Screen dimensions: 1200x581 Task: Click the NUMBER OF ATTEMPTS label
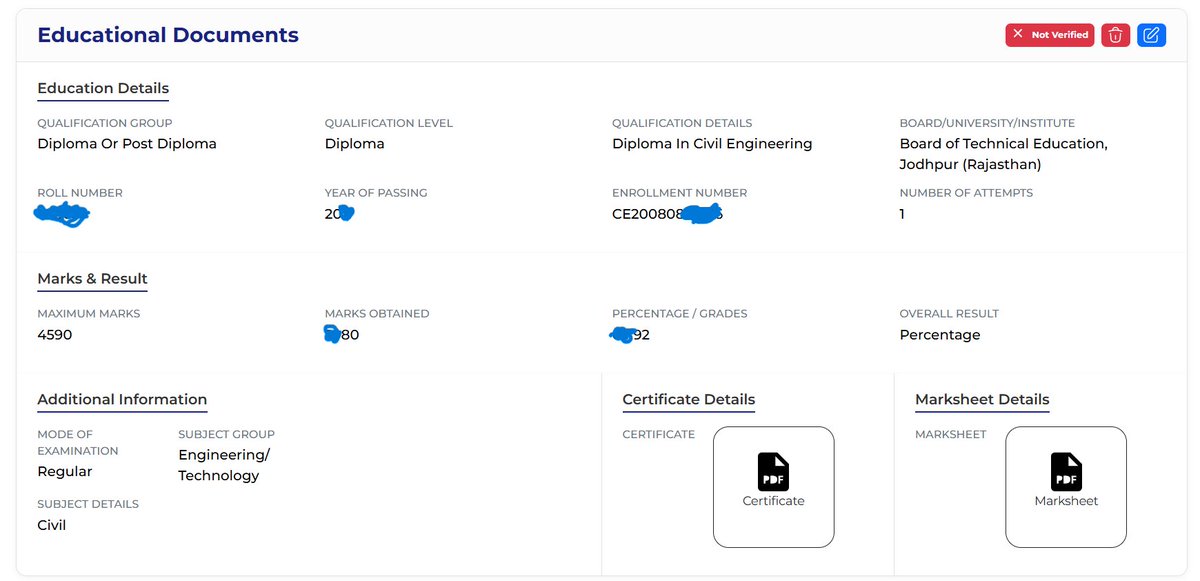[x=966, y=193]
